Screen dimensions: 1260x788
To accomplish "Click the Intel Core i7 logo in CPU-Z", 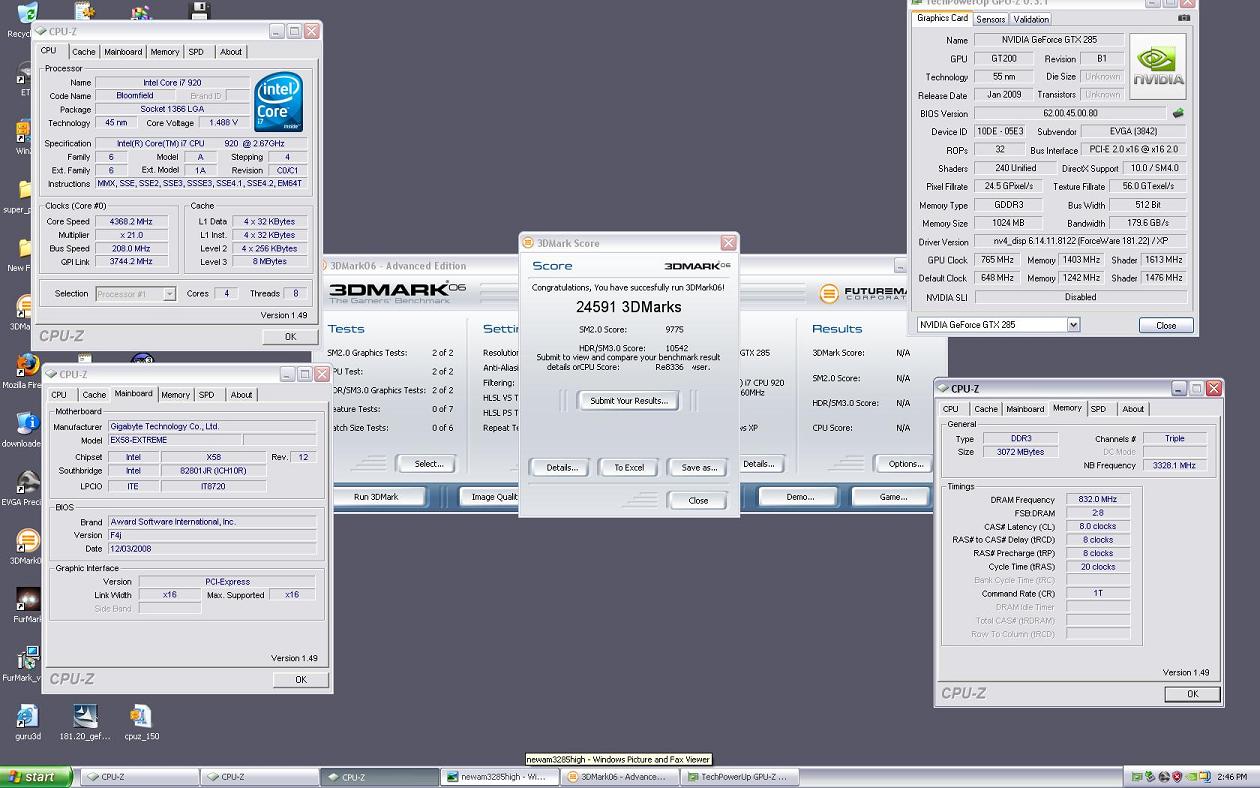I will coord(278,102).
